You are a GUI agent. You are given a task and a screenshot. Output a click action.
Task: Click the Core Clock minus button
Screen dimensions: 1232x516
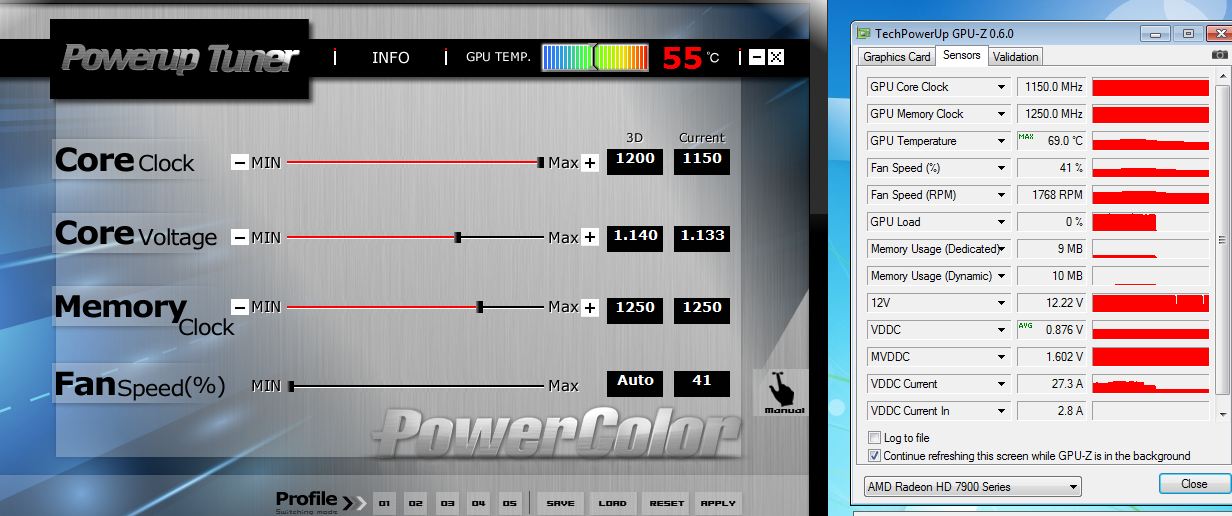(240, 163)
